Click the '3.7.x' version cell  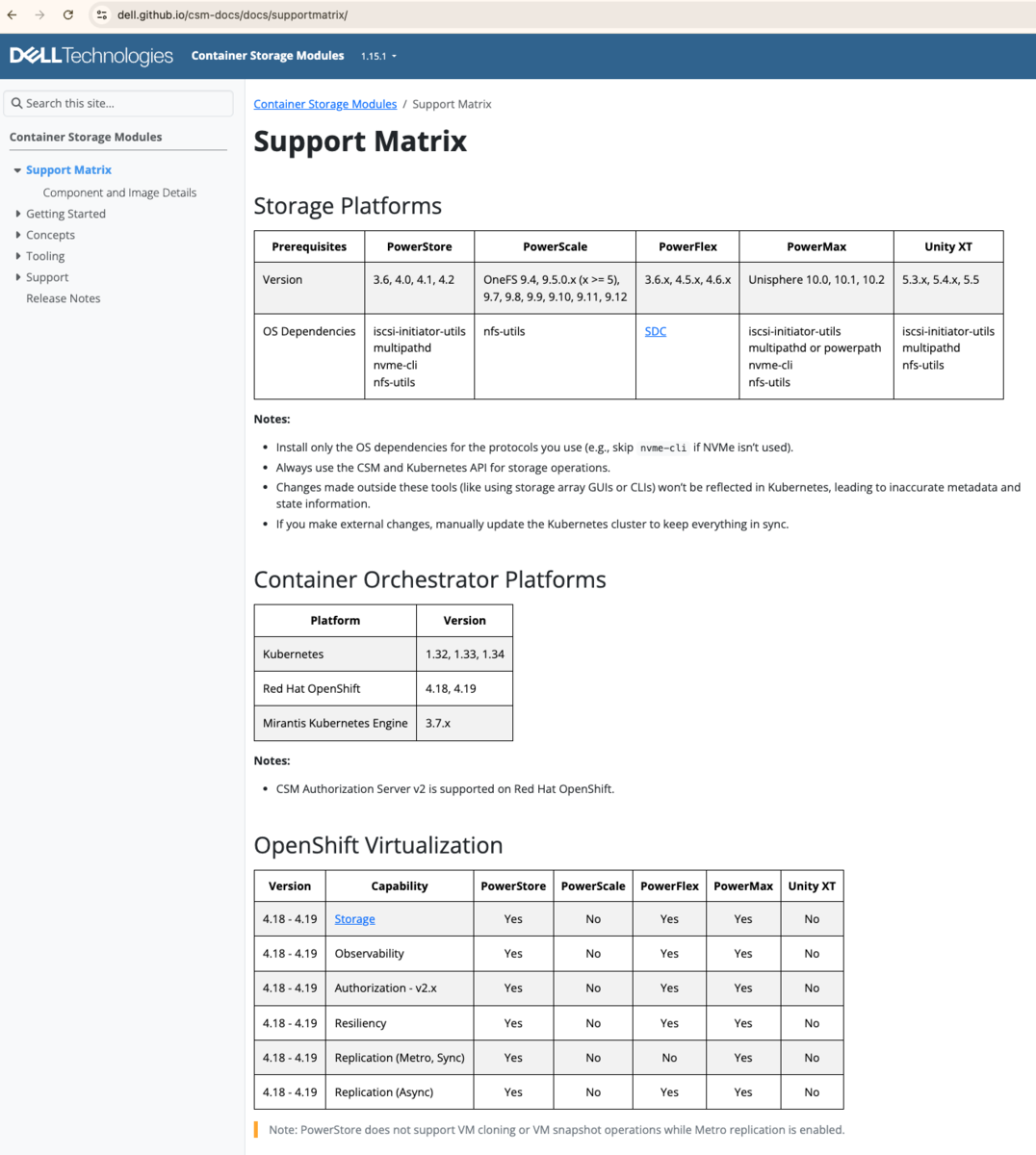(x=464, y=723)
